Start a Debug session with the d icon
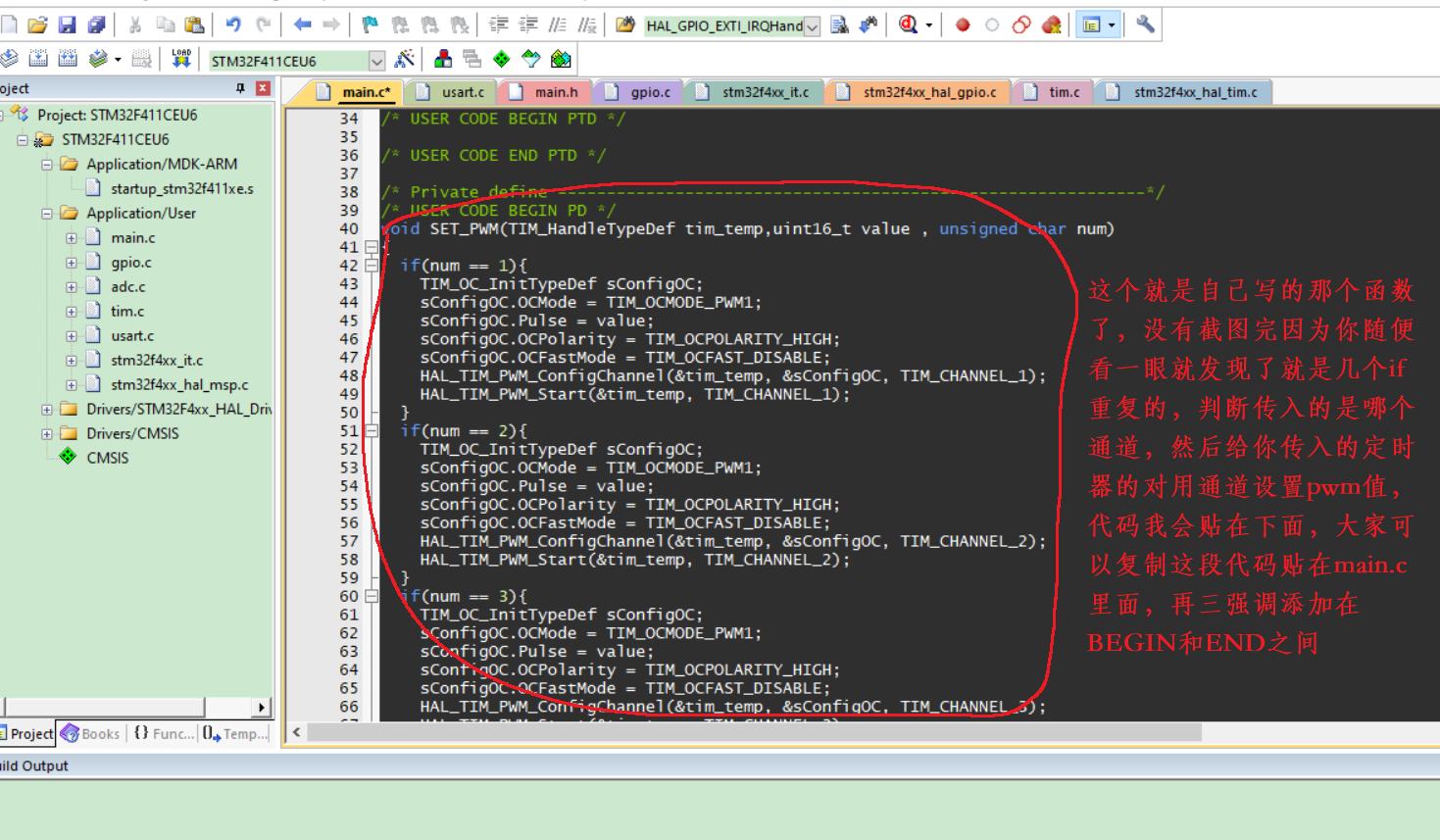The width and height of the screenshot is (1440, 840). click(x=908, y=25)
